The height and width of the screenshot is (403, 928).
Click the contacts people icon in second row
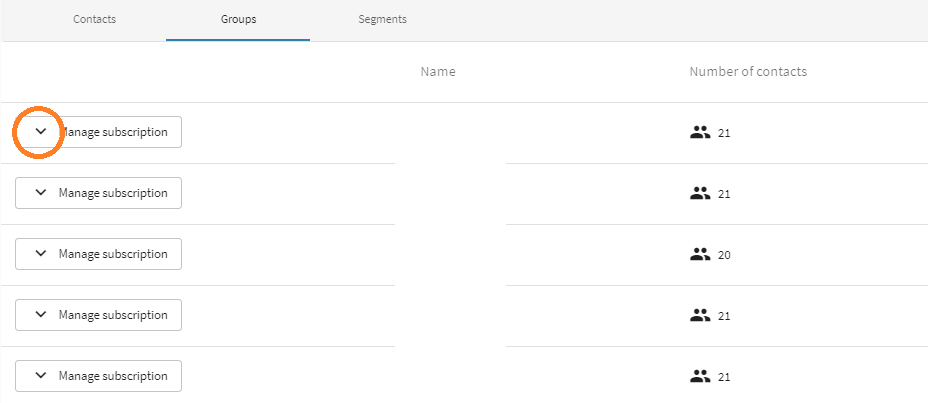point(700,193)
